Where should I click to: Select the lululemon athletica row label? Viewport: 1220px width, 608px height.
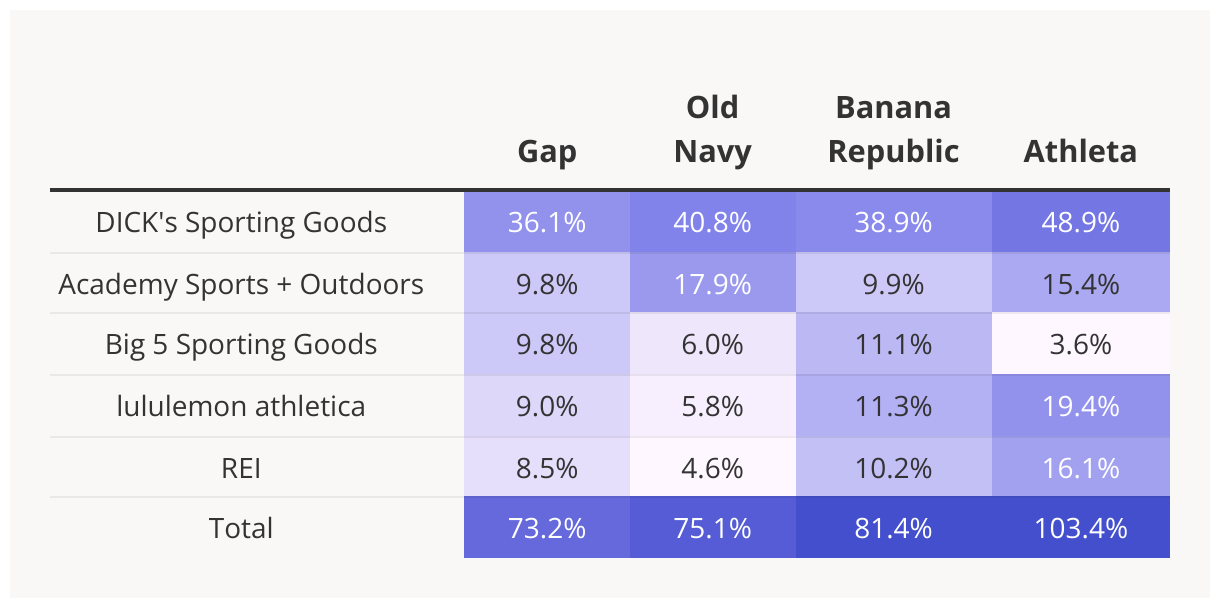click(x=241, y=406)
